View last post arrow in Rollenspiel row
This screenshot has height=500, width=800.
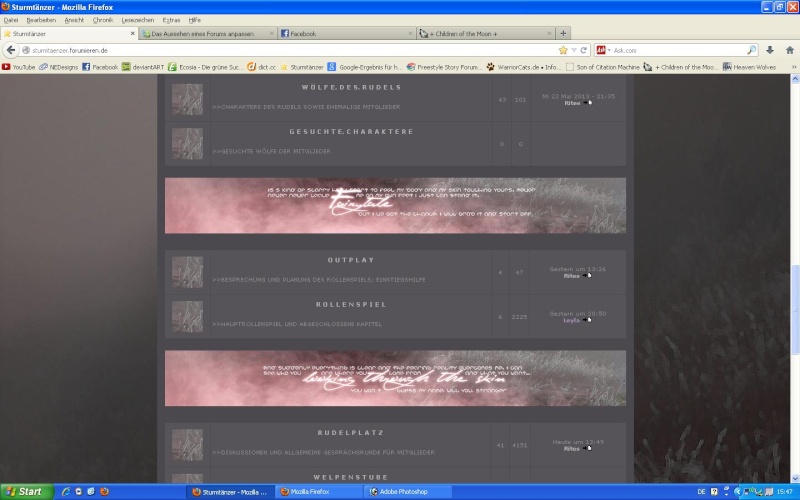coord(587,320)
